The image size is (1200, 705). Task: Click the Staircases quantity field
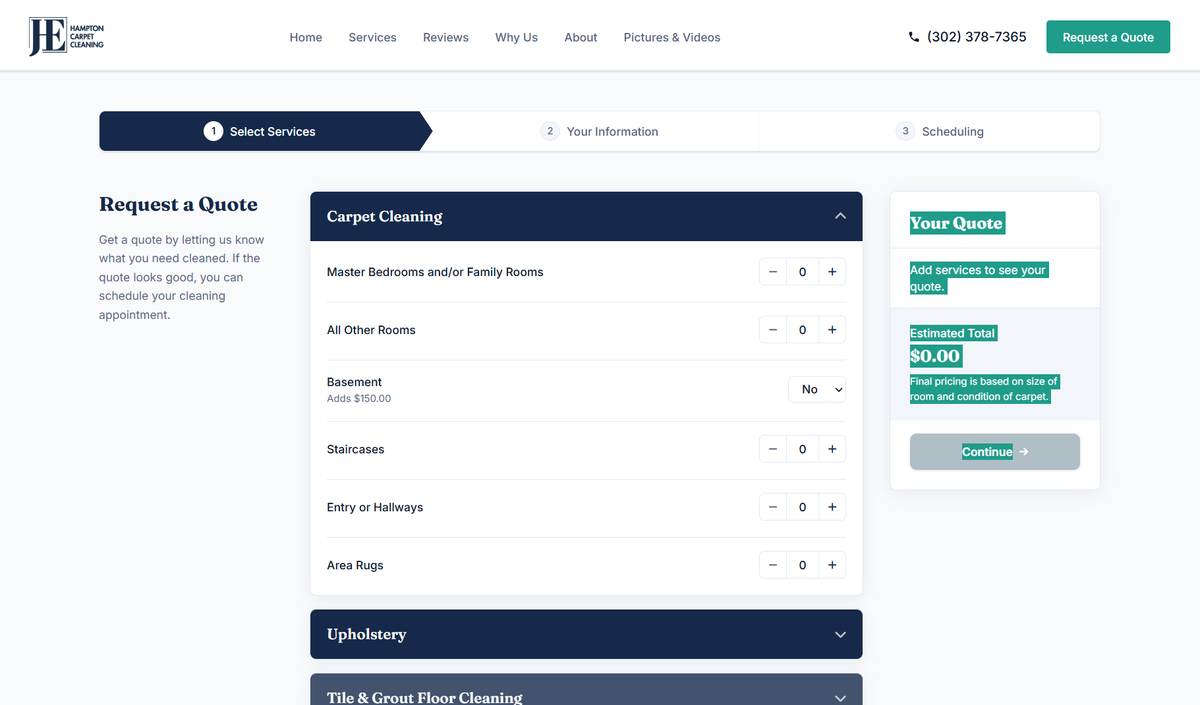(x=802, y=449)
